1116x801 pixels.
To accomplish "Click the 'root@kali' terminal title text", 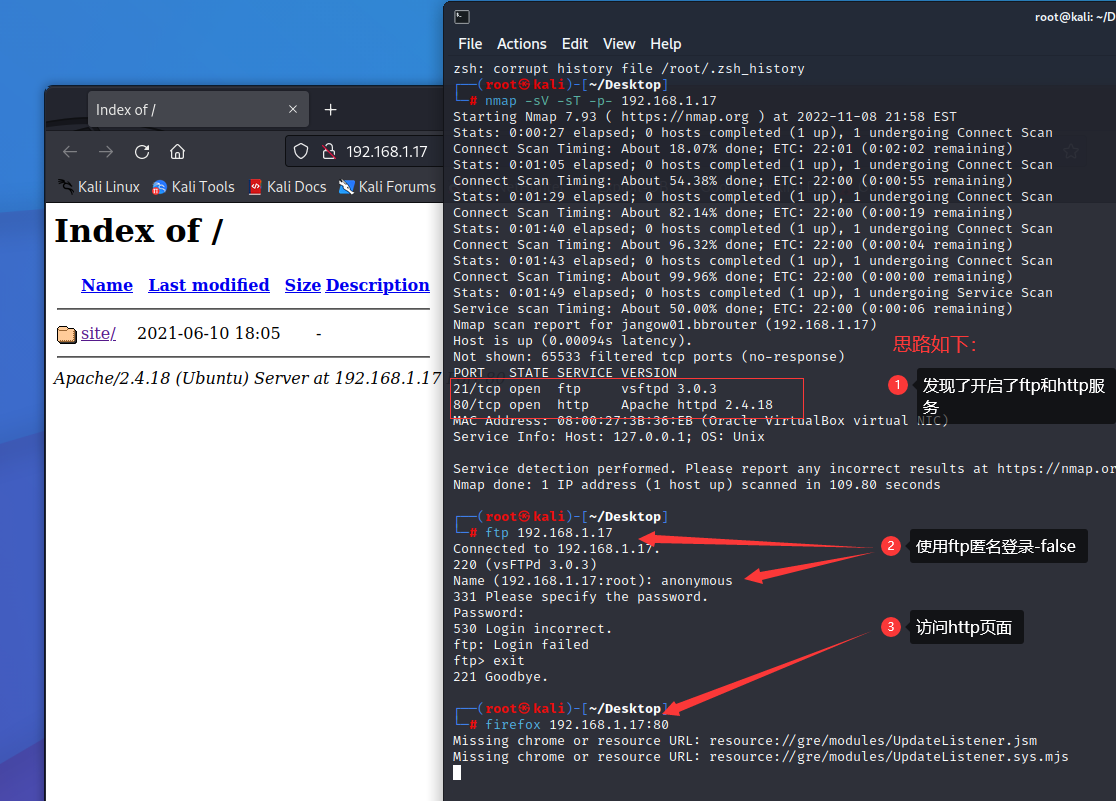I will [x=1075, y=17].
